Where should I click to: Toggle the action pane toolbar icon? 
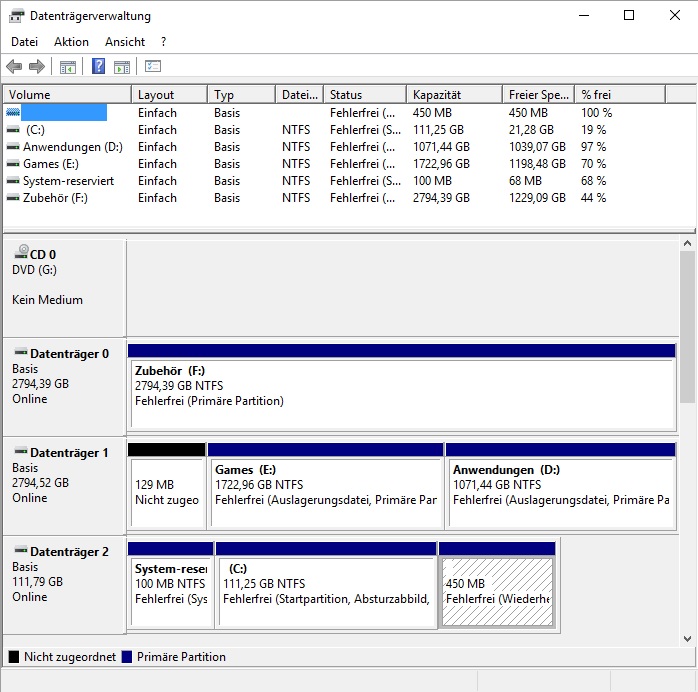(x=122, y=67)
